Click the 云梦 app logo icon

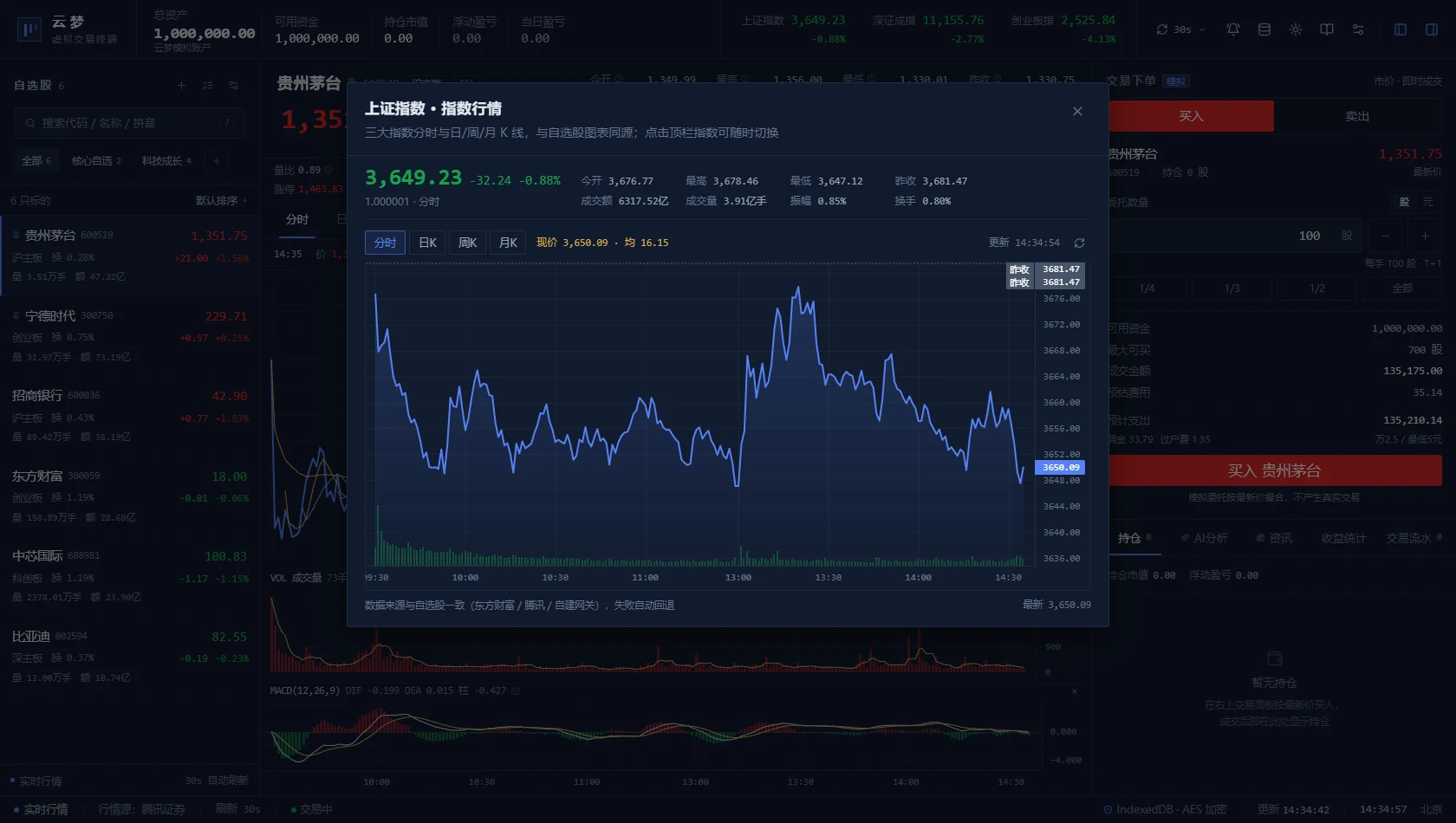click(x=29, y=30)
